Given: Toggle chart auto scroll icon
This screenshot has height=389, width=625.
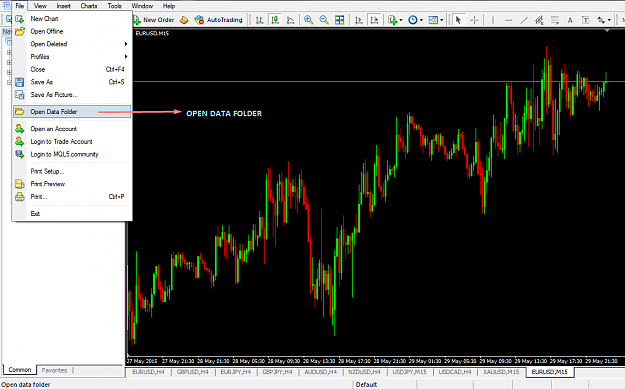Looking at the screenshot, I should 359,20.
